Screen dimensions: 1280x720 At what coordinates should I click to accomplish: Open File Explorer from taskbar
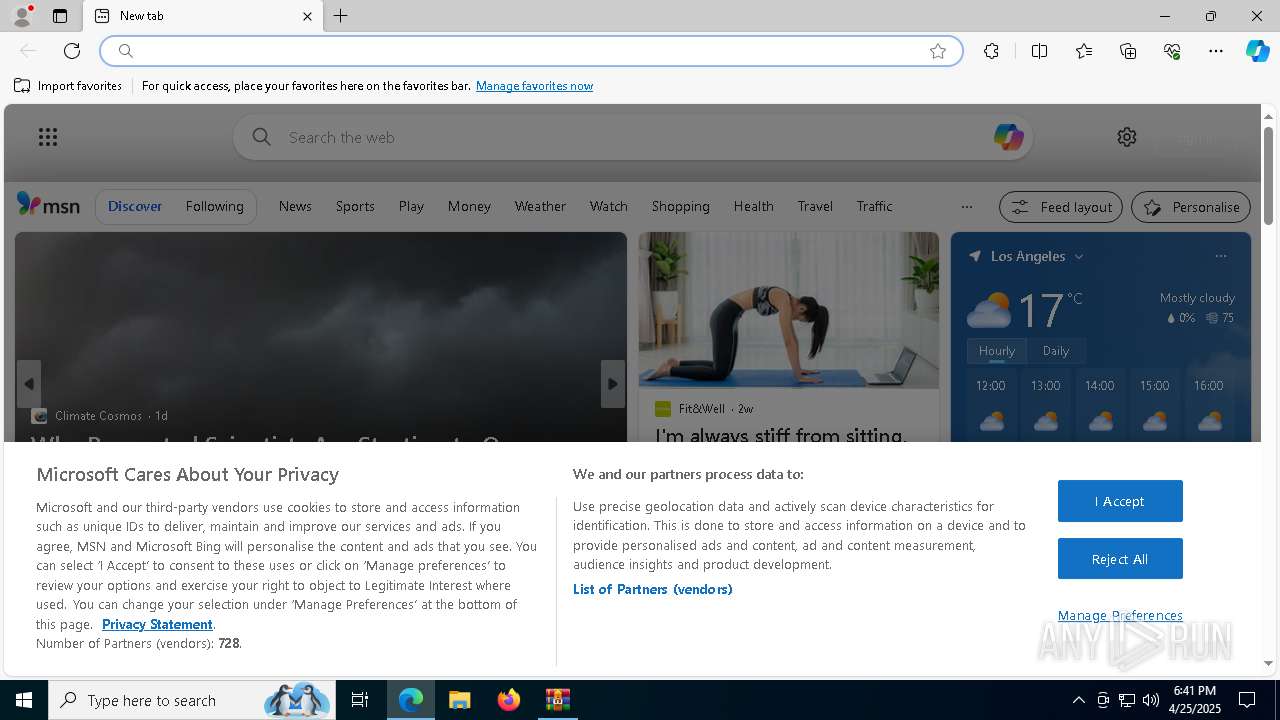460,700
